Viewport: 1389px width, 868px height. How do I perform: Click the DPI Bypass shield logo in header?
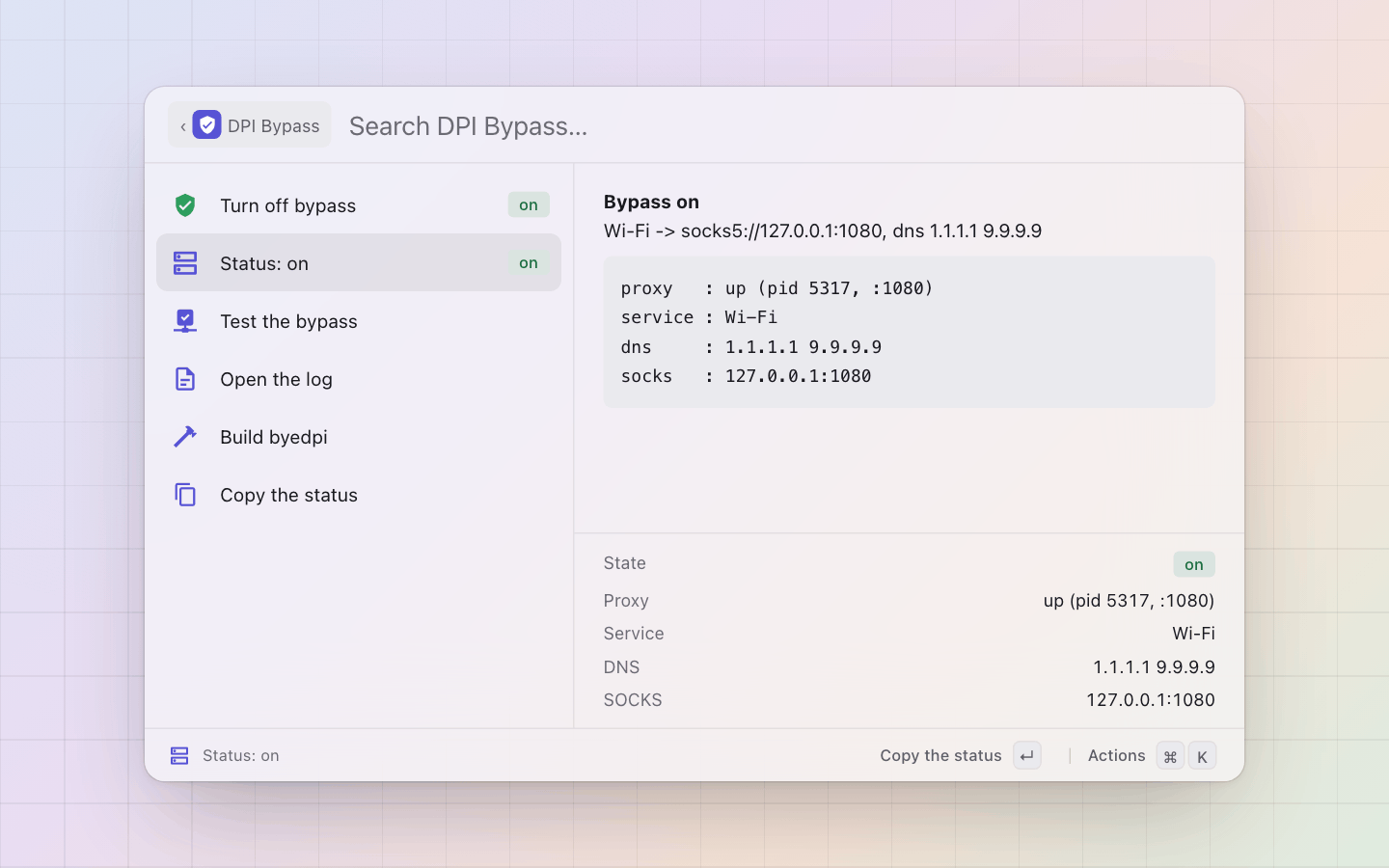click(x=206, y=124)
